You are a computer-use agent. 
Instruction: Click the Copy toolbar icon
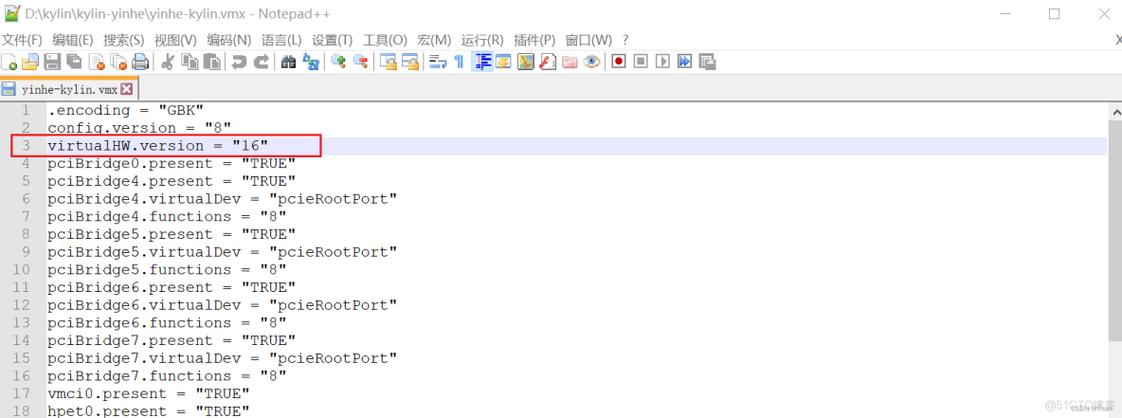click(x=190, y=62)
